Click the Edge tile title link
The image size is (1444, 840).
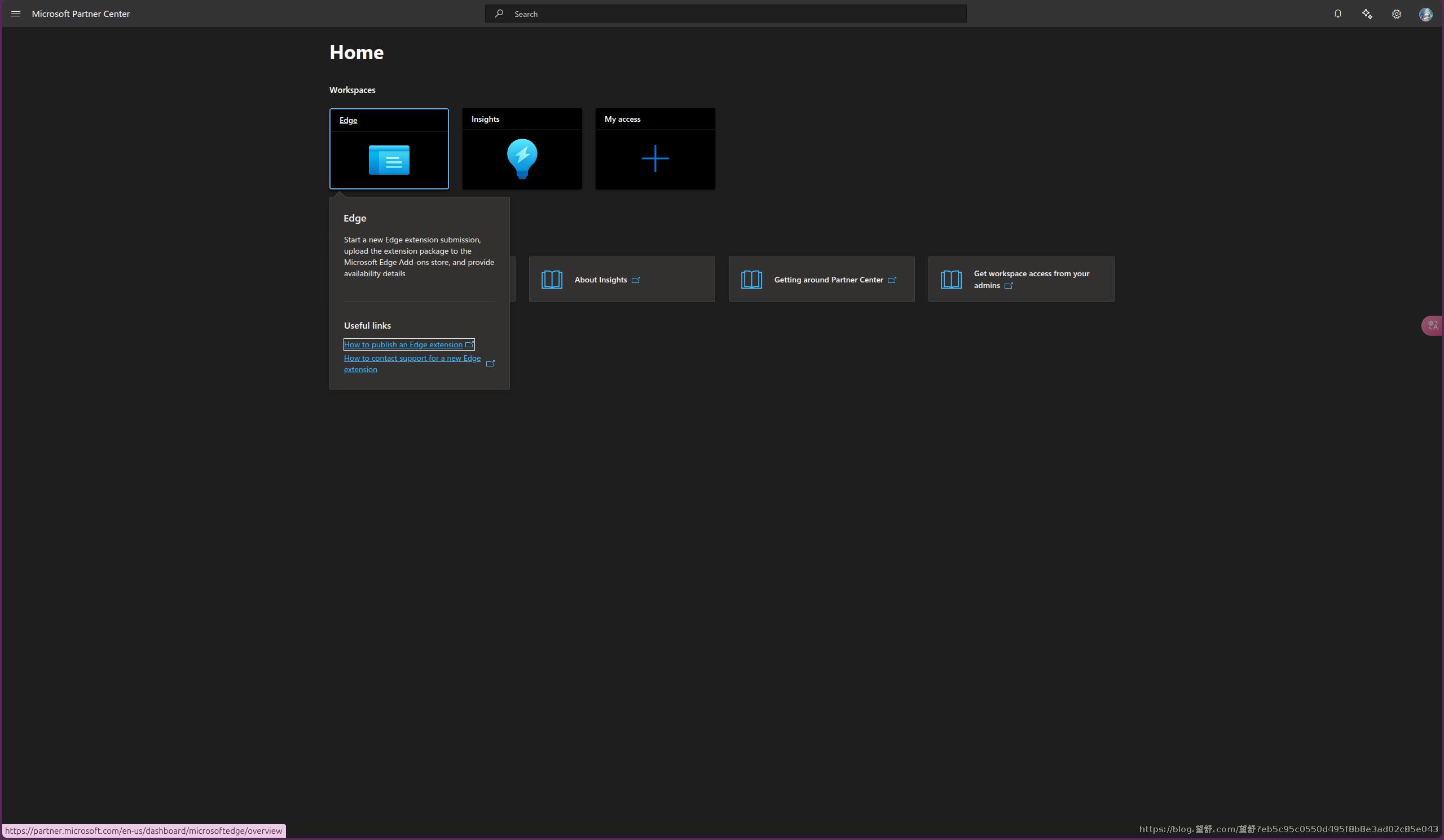348,120
